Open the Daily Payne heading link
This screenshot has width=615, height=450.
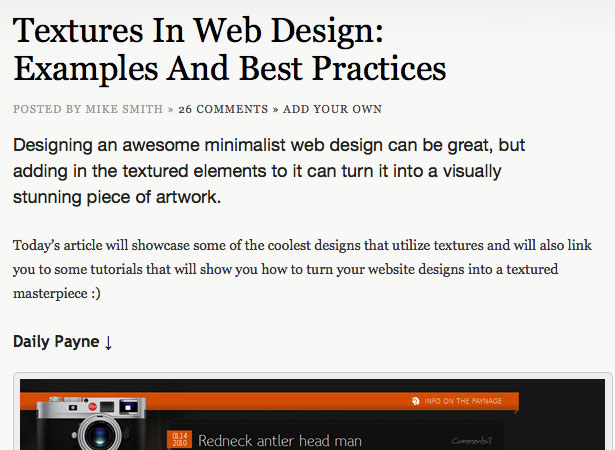pos(56,341)
